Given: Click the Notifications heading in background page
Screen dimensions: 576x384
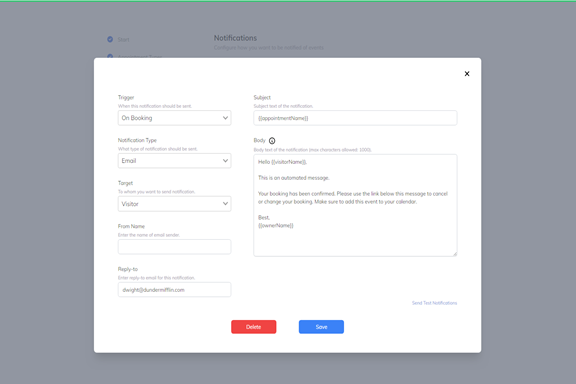Looking at the screenshot, I should (235, 38).
